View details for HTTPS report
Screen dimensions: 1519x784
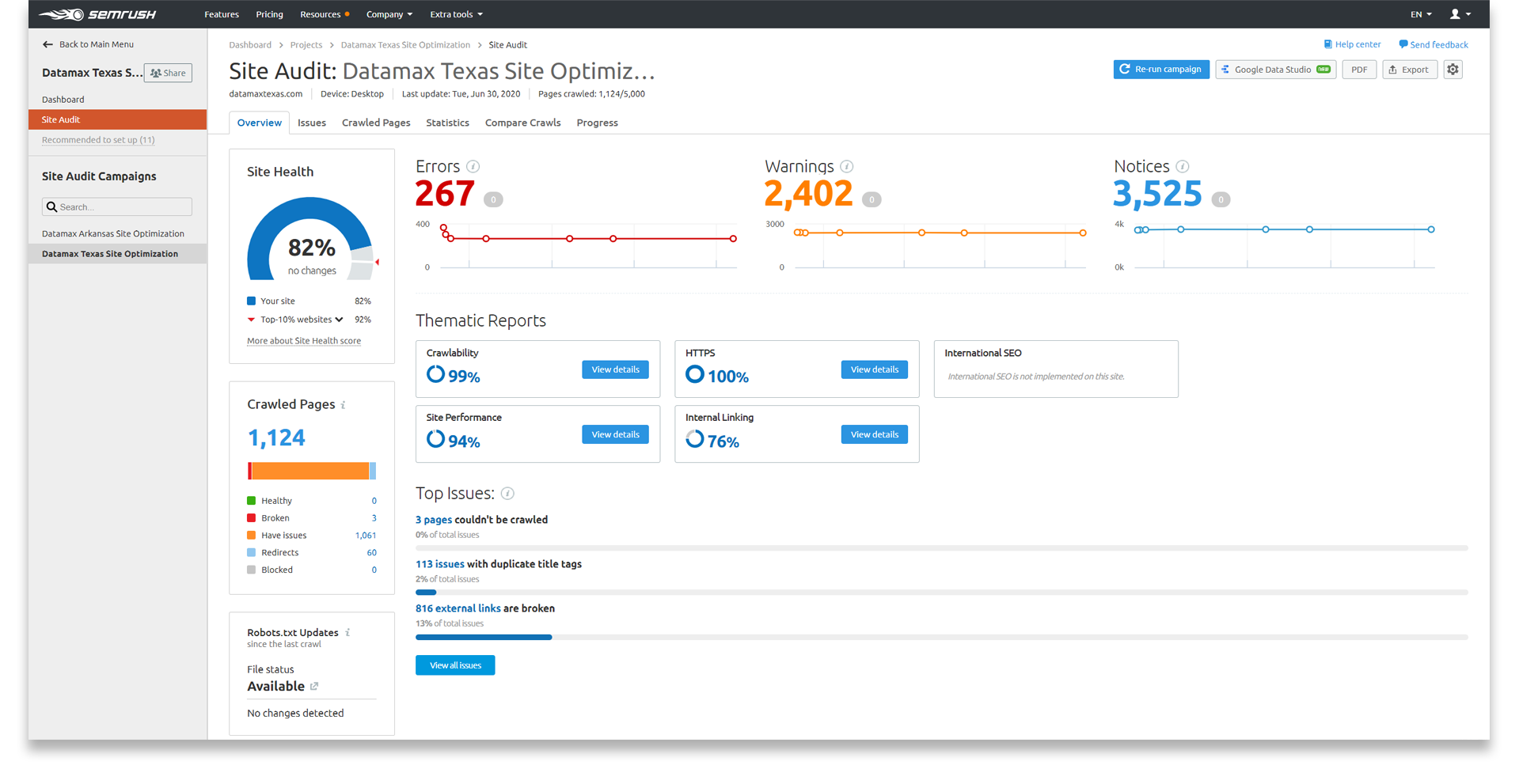tap(874, 369)
